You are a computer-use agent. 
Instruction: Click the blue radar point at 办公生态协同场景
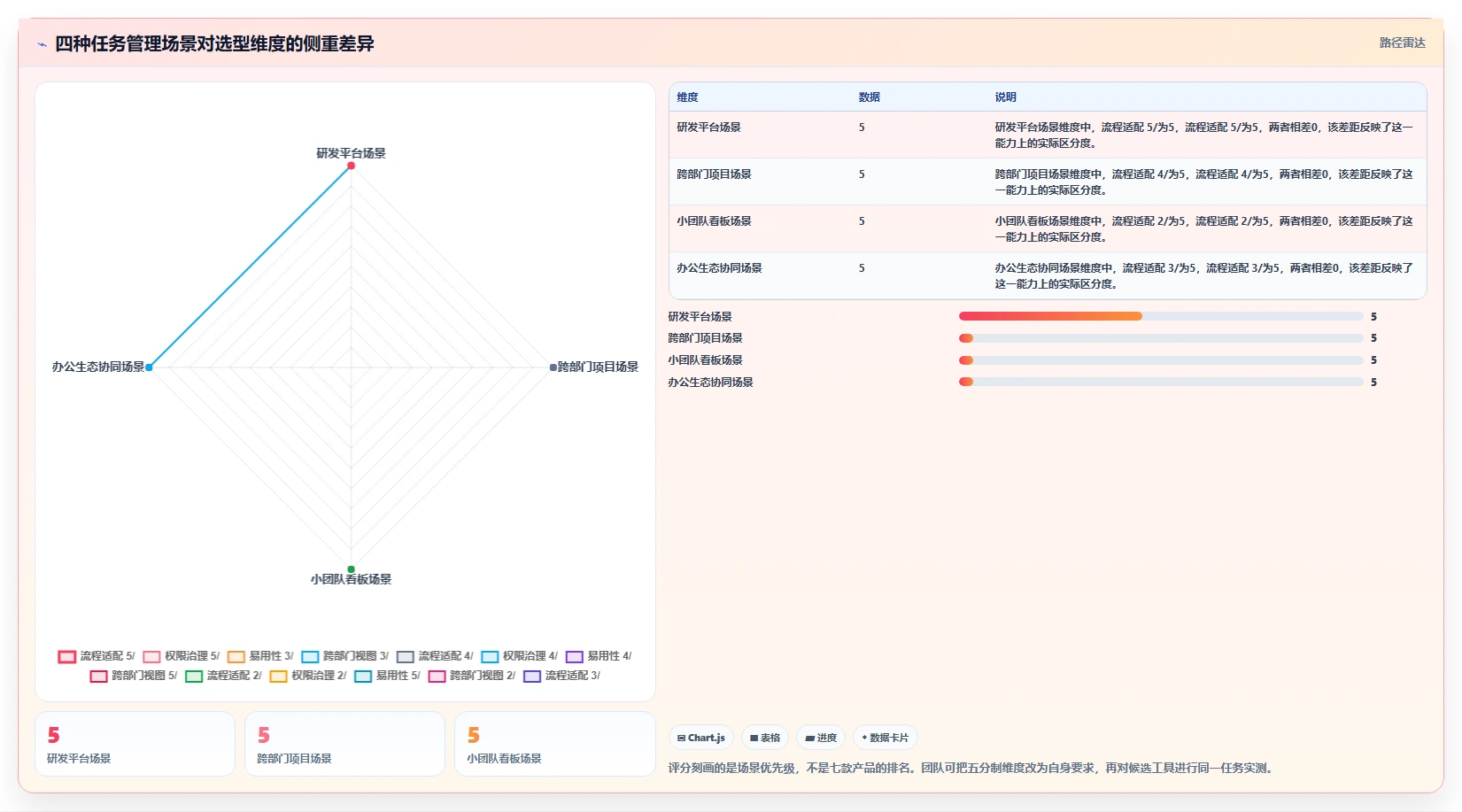point(149,367)
